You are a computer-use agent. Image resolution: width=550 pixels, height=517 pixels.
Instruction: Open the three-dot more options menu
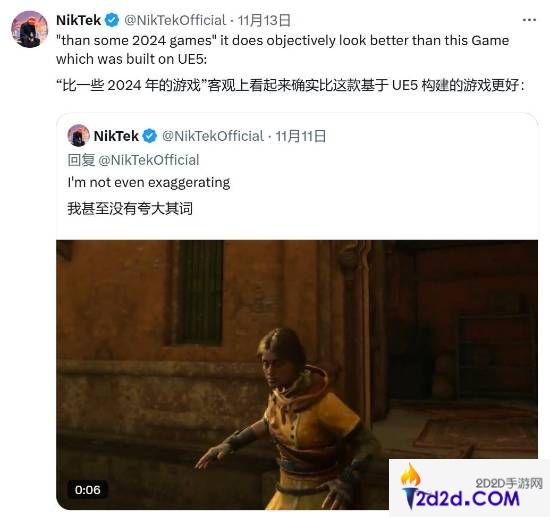[x=529, y=20]
